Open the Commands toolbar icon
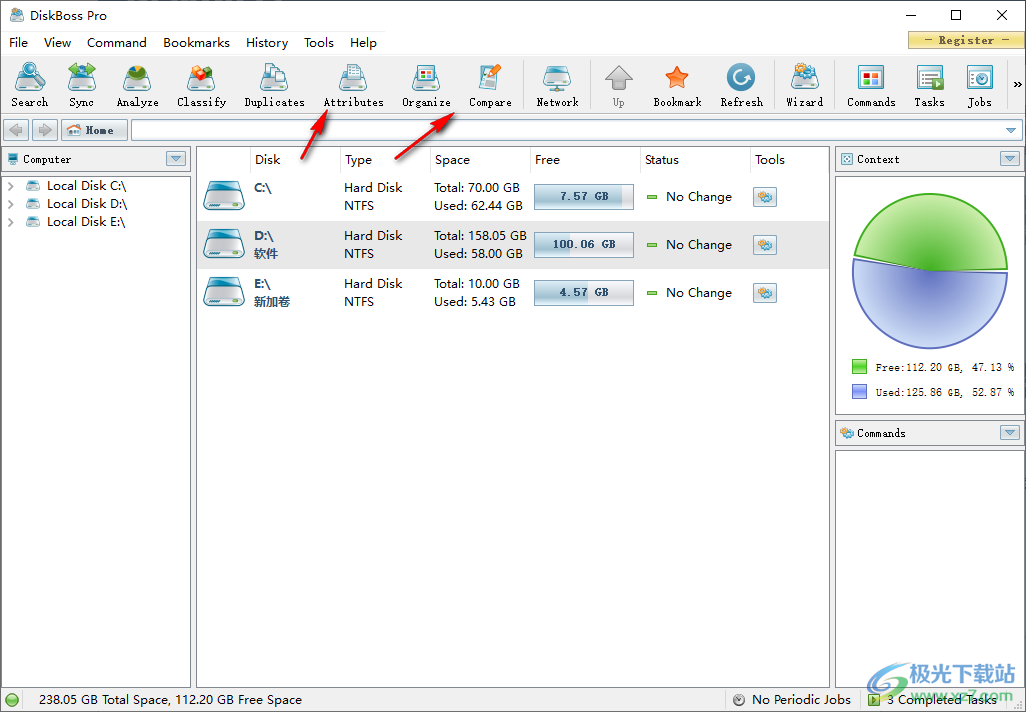The height and width of the screenshot is (712, 1026). tap(871, 85)
